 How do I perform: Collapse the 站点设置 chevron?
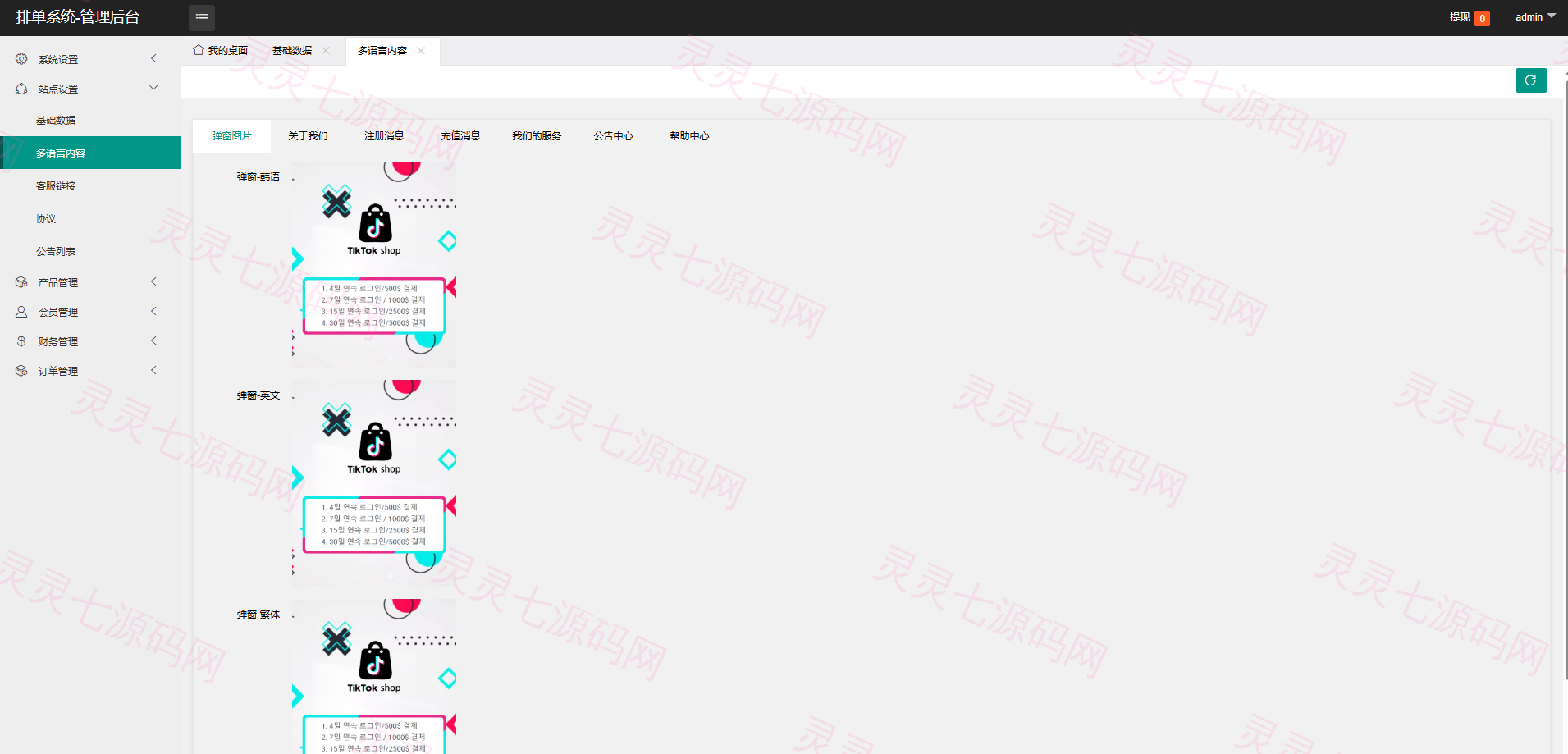153,88
